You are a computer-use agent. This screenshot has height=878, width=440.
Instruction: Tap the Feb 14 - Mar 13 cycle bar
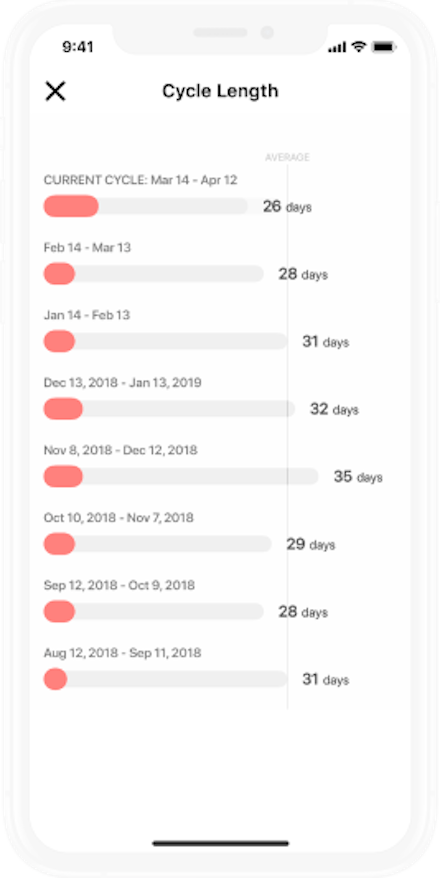(x=153, y=274)
